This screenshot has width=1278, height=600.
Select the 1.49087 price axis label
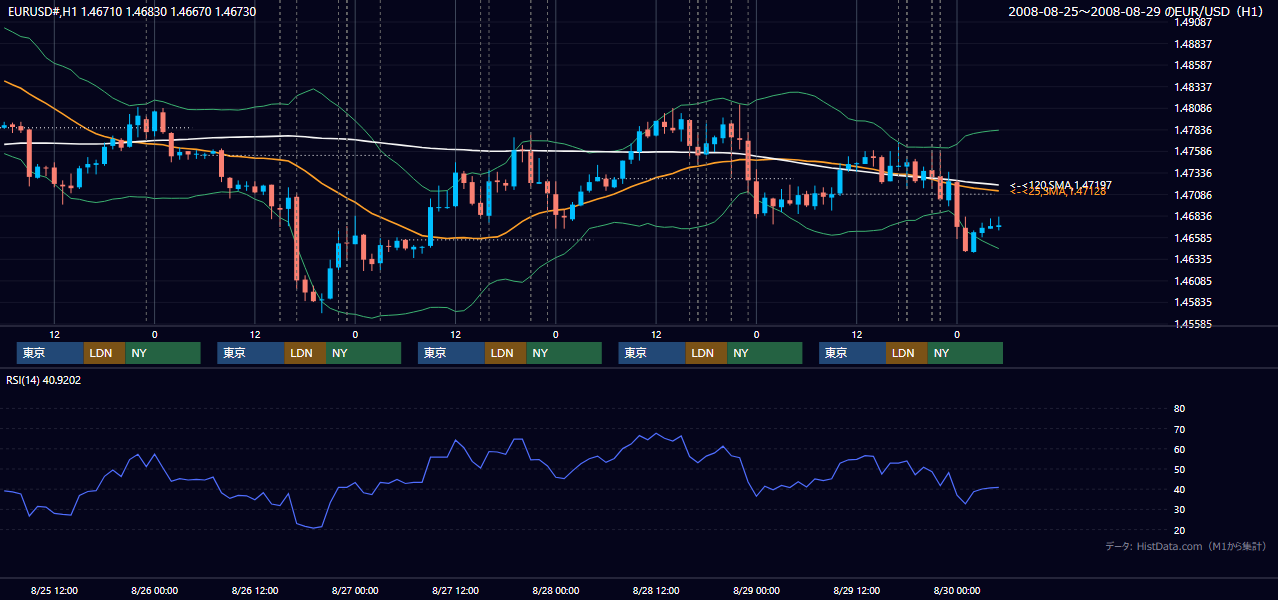[1195, 22]
